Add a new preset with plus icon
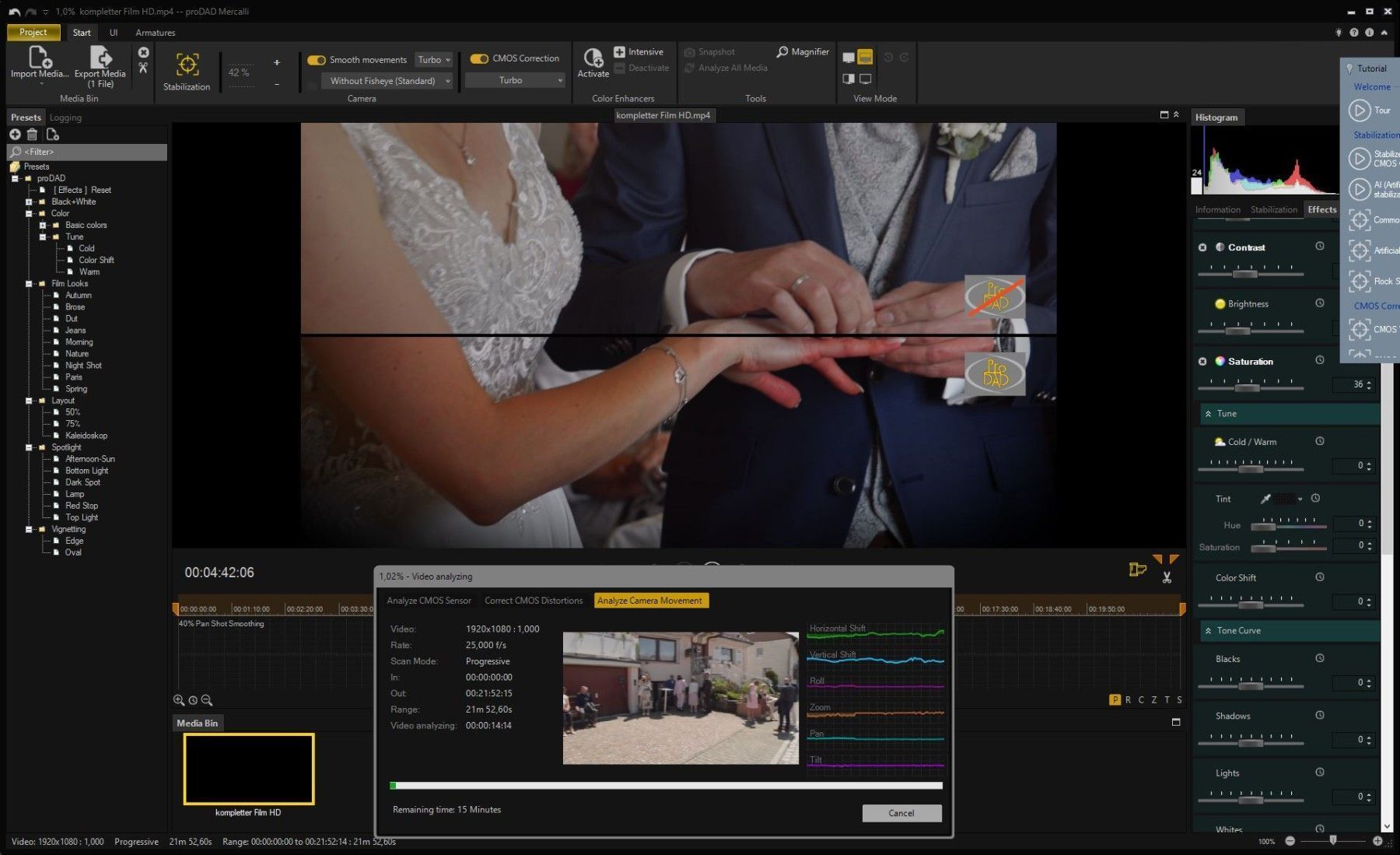The width and height of the screenshot is (1400, 855). [x=15, y=135]
